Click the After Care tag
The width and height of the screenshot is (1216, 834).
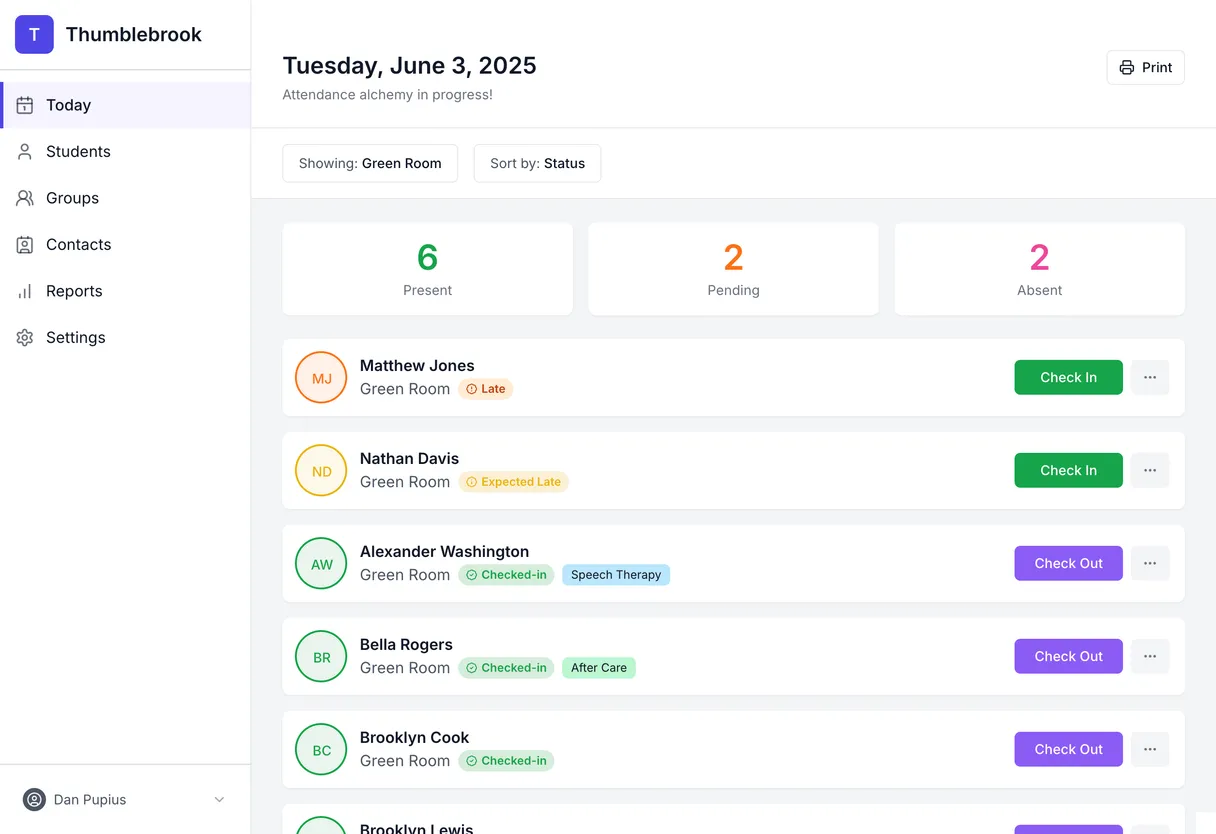pyautogui.click(x=599, y=668)
